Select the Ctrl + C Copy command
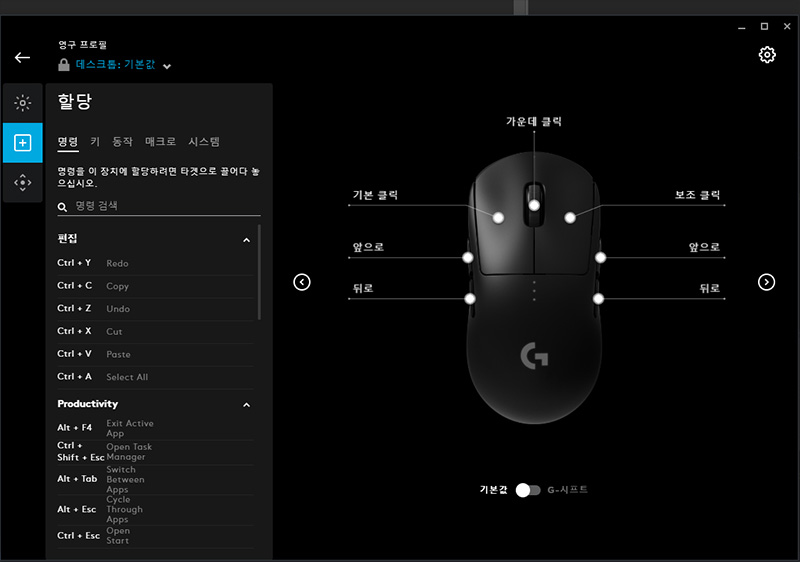 155,286
